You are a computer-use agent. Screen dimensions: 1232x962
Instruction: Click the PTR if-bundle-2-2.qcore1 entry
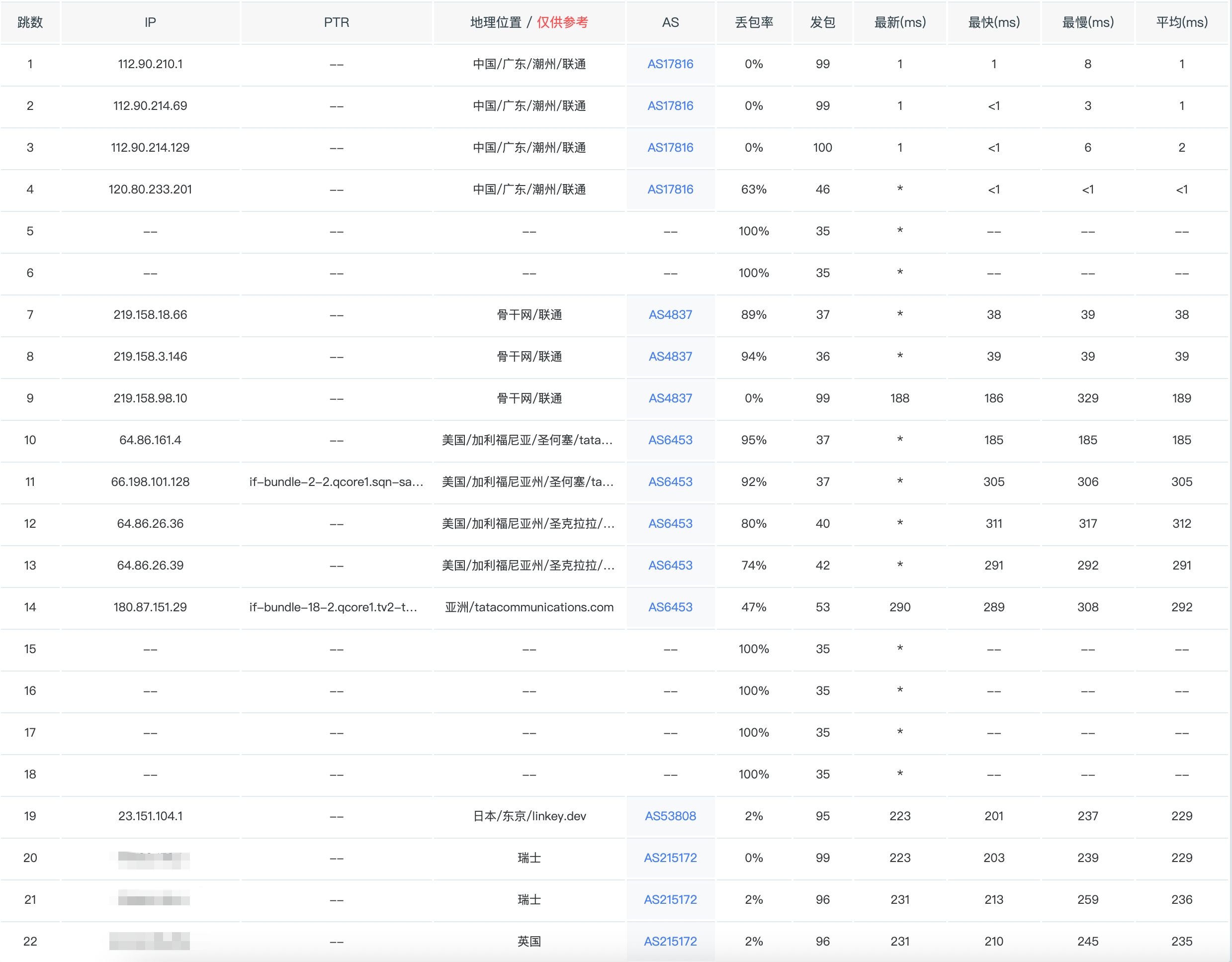(336, 481)
